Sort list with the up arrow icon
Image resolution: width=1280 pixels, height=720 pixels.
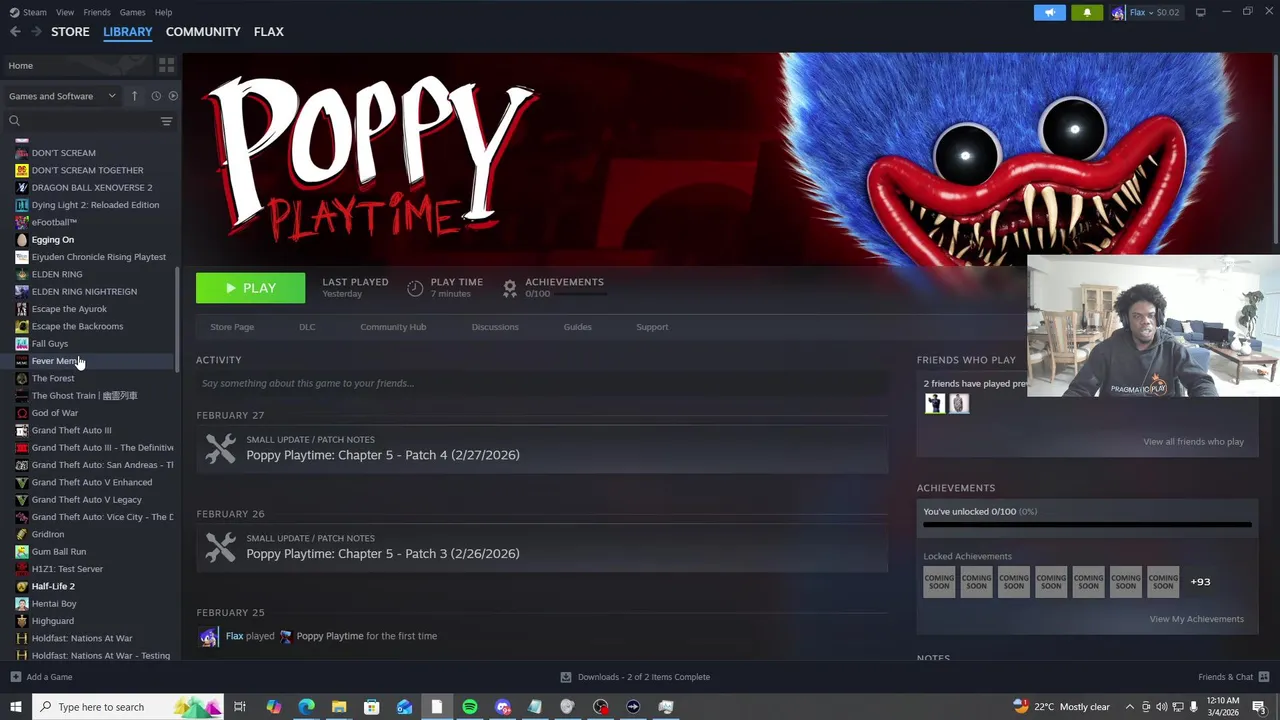coord(134,96)
